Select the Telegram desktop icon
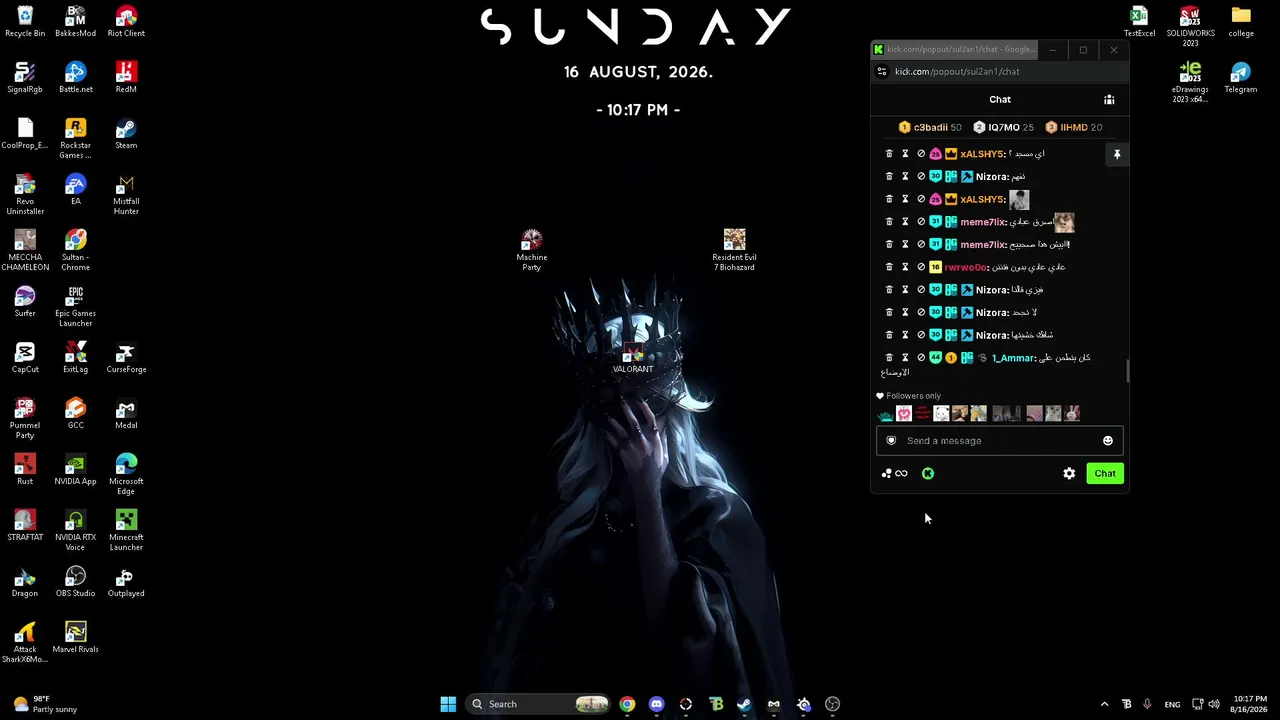 (1241, 78)
